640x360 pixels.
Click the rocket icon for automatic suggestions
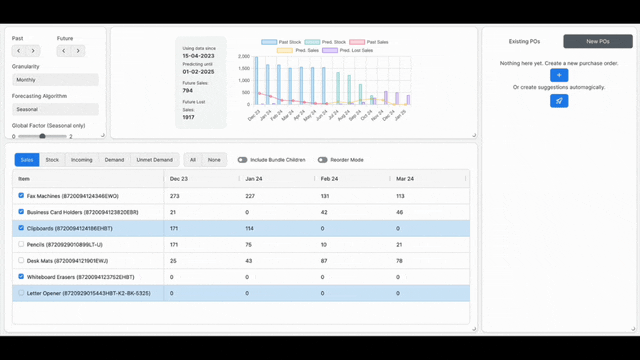point(559,101)
